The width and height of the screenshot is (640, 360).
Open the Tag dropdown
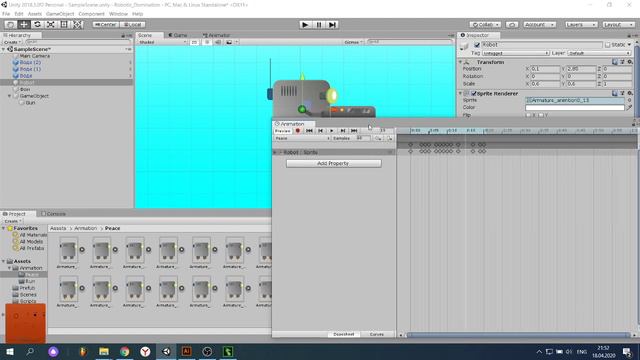pyautogui.click(x=516, y=53)
